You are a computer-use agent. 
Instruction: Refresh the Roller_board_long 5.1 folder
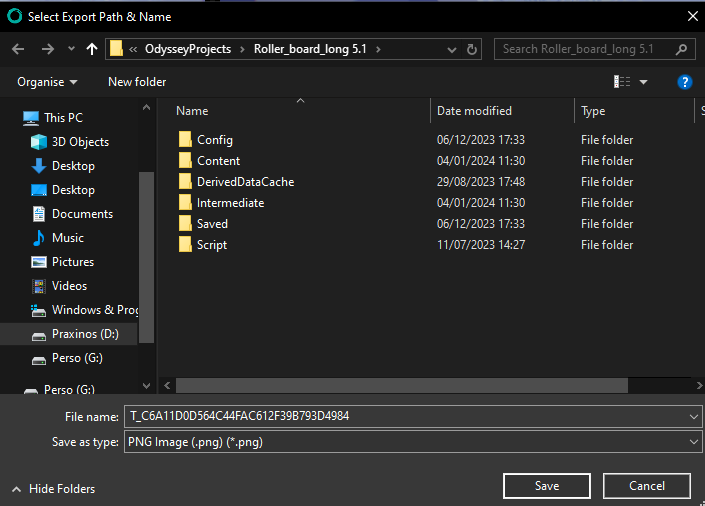472,48
